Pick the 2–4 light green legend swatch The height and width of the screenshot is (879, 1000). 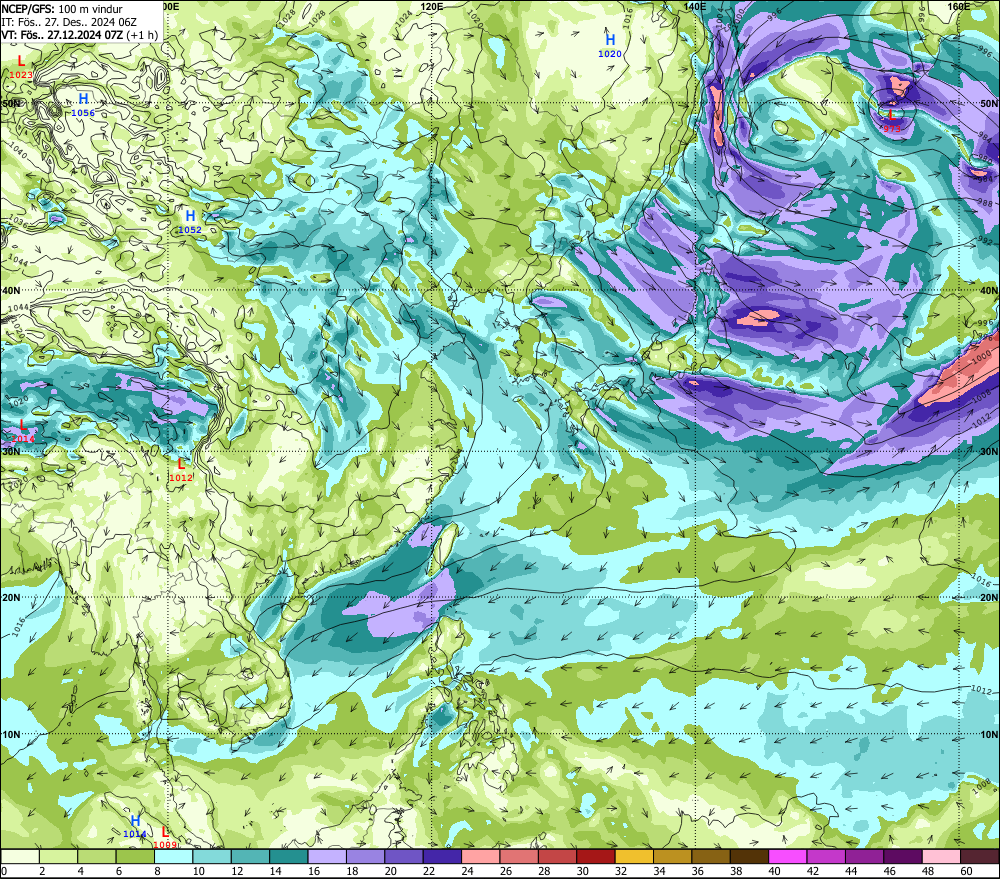point(59,857)
